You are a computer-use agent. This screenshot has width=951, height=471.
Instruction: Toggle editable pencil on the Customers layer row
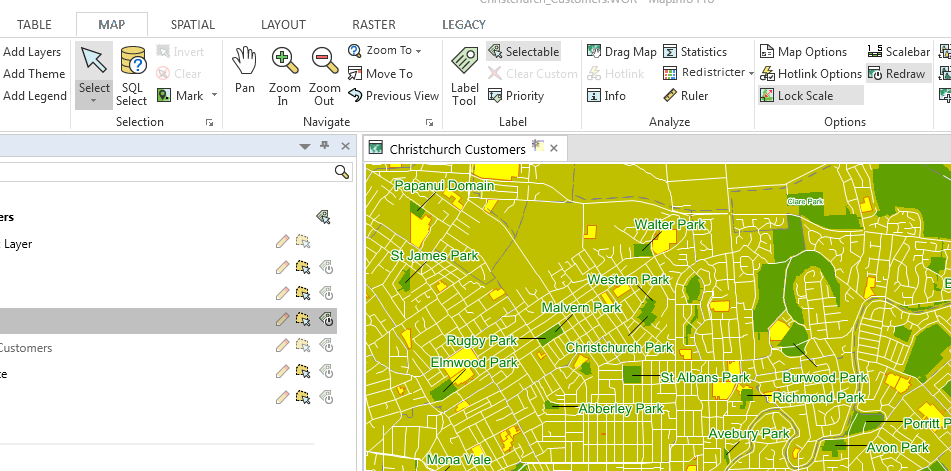coord(282,346)
